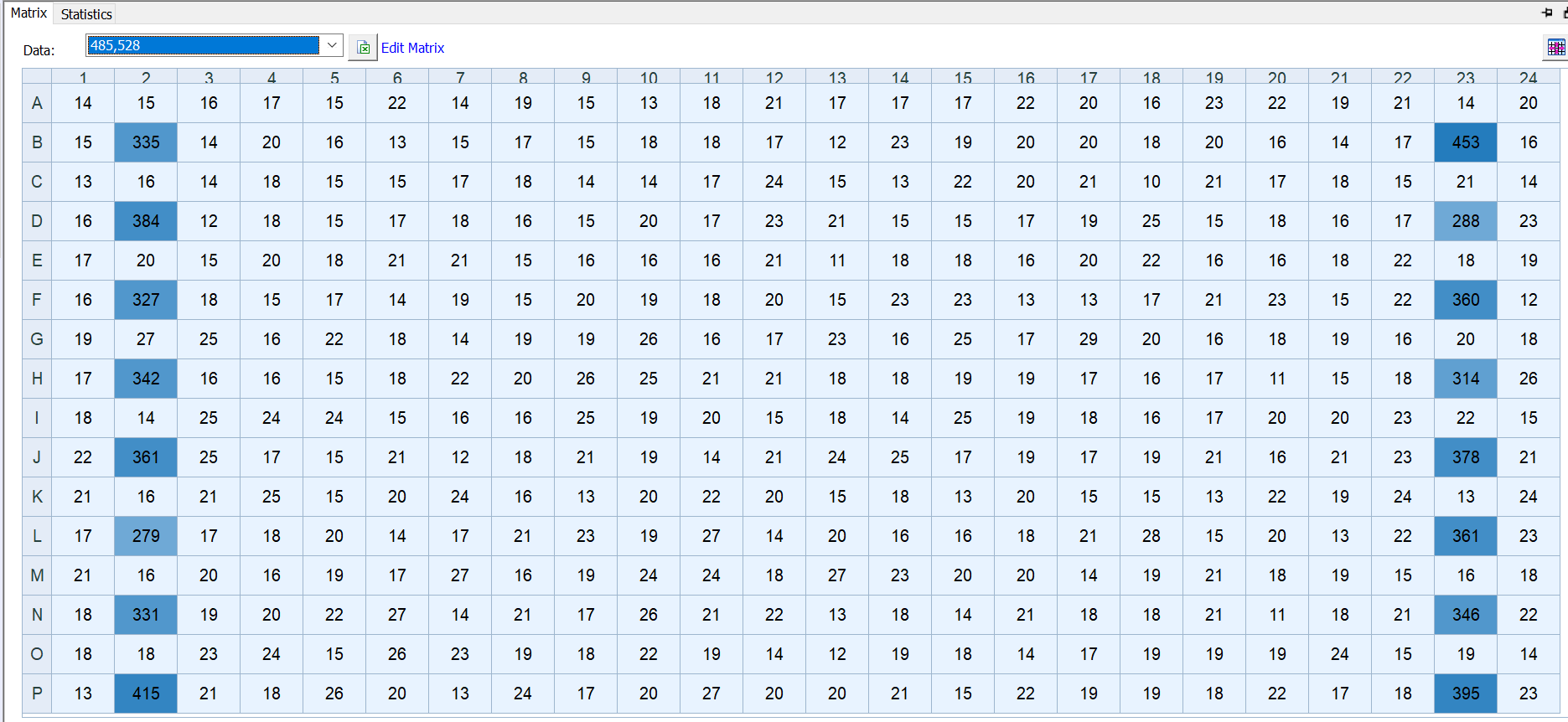Screen dimensions: 1568x722
Task: Click column header 12
Action: (x=774, y=77)
